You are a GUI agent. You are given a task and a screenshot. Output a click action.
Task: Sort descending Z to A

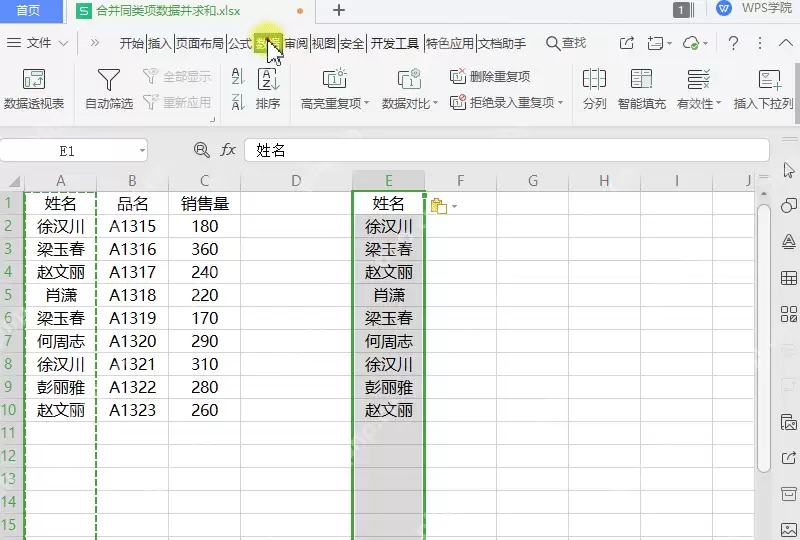pos(238,102)
